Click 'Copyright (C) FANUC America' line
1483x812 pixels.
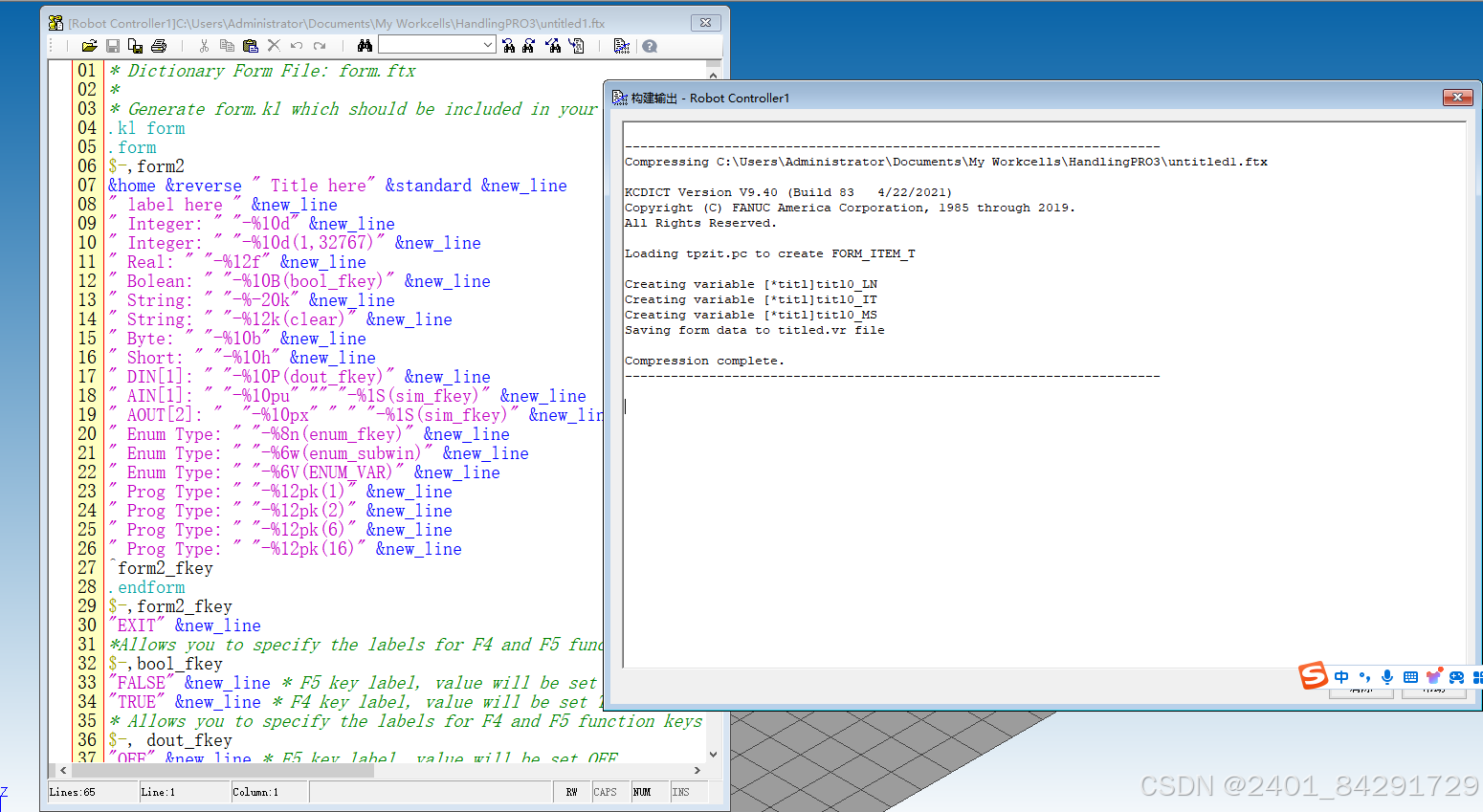click(850, 208)
